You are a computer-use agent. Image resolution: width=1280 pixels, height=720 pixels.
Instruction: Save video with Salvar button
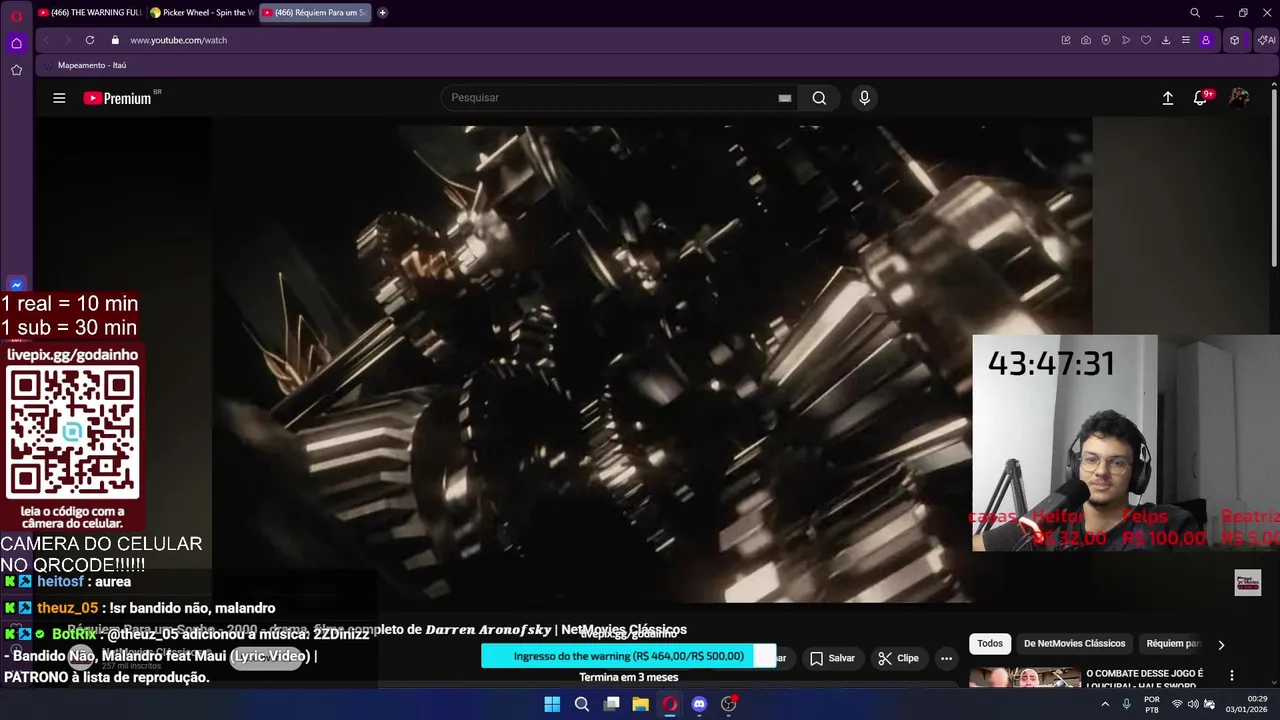(832, 658)
